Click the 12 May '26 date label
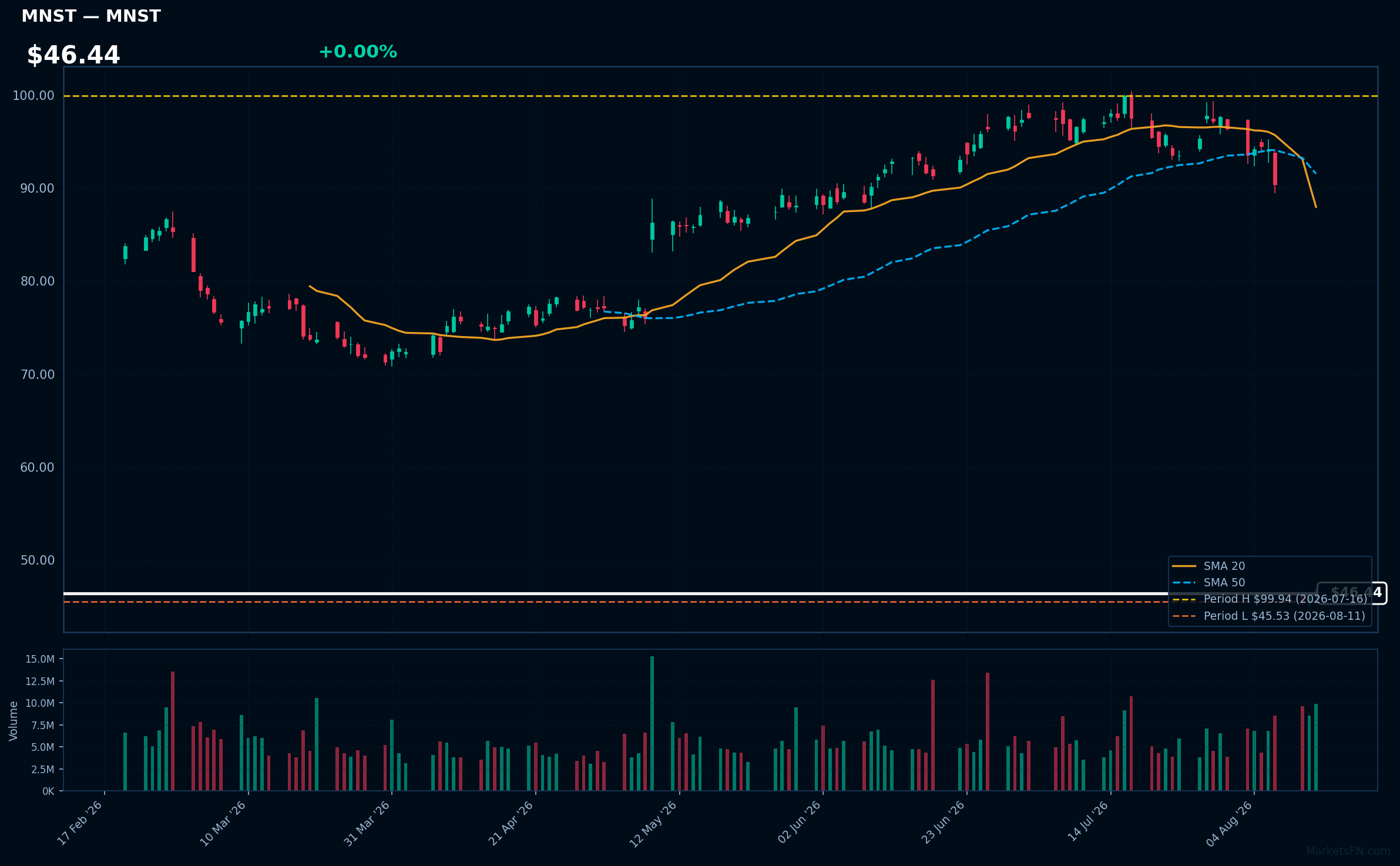Screen dimensions: 1400x866 coord(653,824)
